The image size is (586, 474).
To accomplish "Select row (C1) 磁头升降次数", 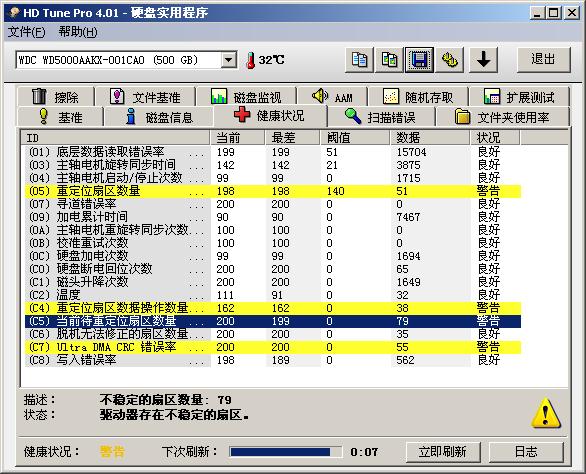I will (273, 282).
